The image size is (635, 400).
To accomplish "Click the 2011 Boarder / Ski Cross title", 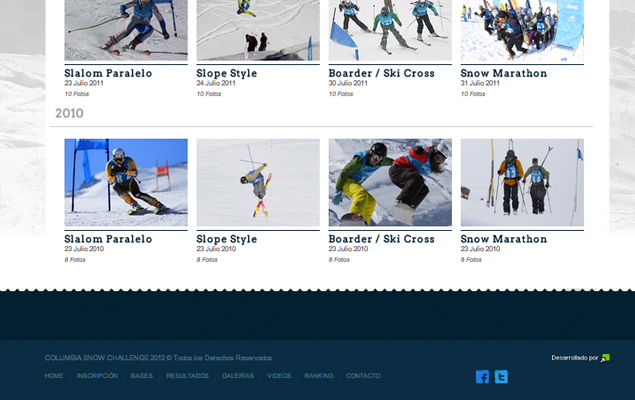I will [381, 73].
